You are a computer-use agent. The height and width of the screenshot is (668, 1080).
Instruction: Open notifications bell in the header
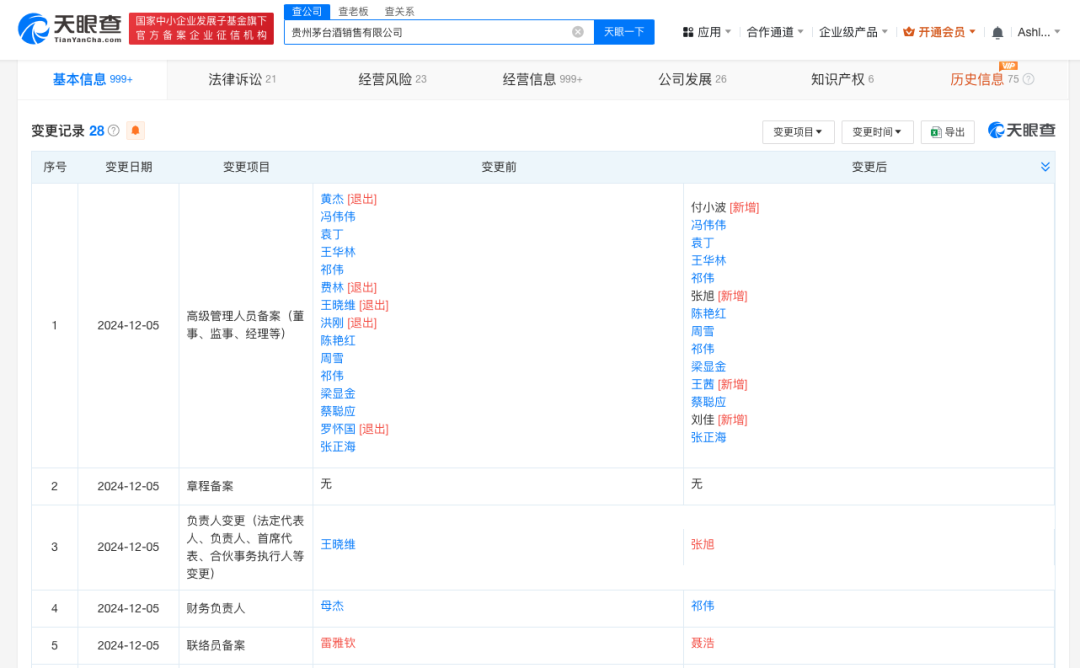pos(997,32)
